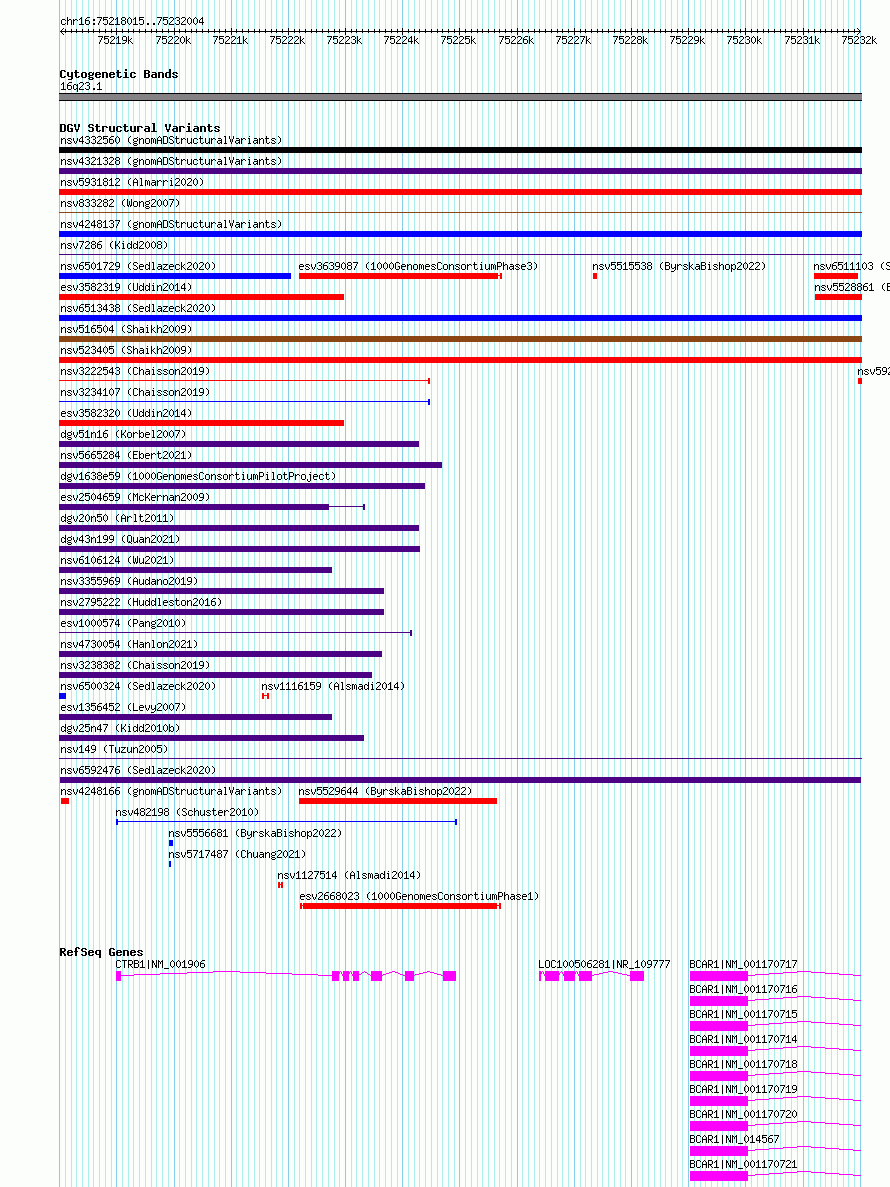This screenshot has height=1187, width=890.
Task: Click the purple nsv5665284 variant bar
Action: tap(251, 465)
